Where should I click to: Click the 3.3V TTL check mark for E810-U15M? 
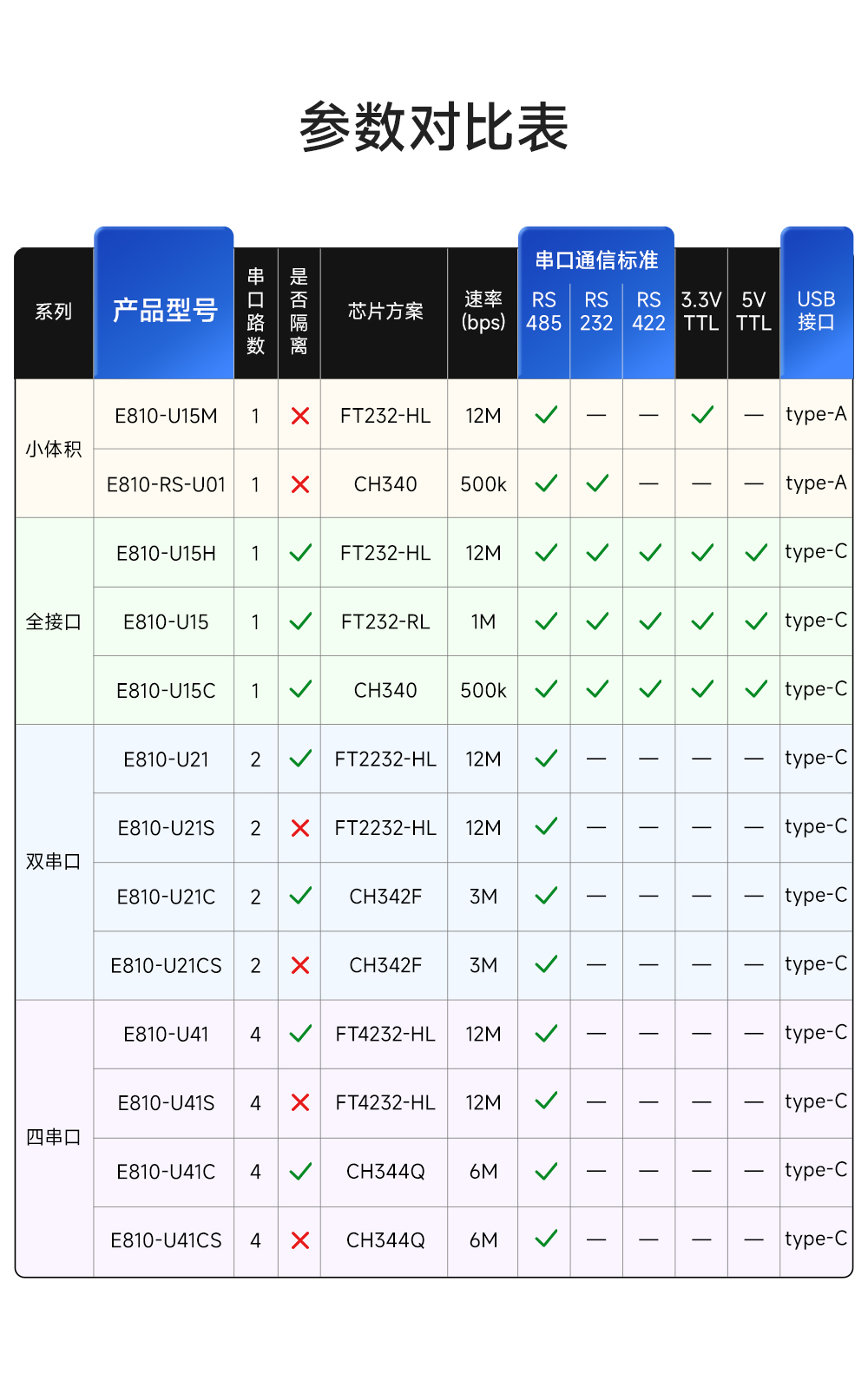702,415
